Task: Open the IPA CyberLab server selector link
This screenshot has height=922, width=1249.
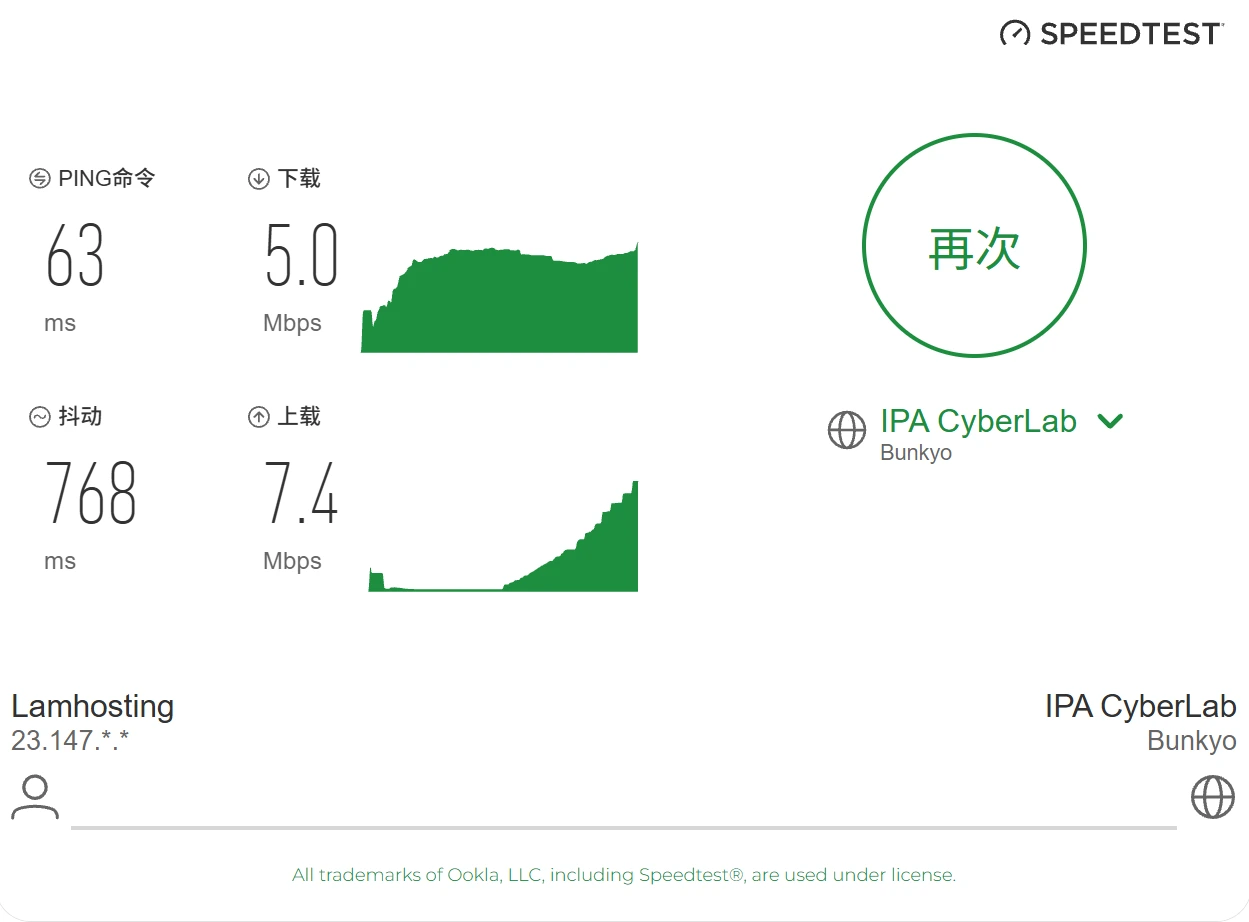Action: tap(978, 421)
